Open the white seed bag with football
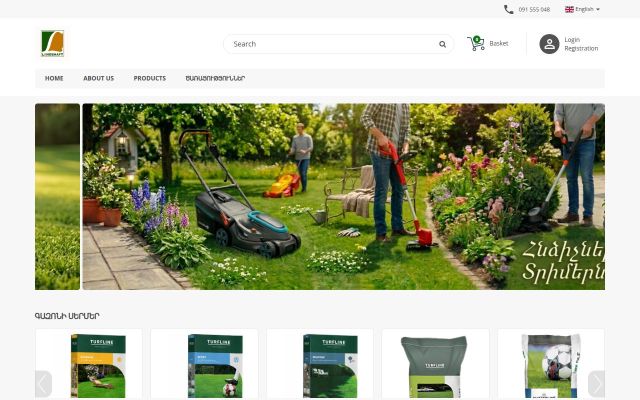Screen dimensions: 640x400 pyautogui.click(x=551, y=364)
